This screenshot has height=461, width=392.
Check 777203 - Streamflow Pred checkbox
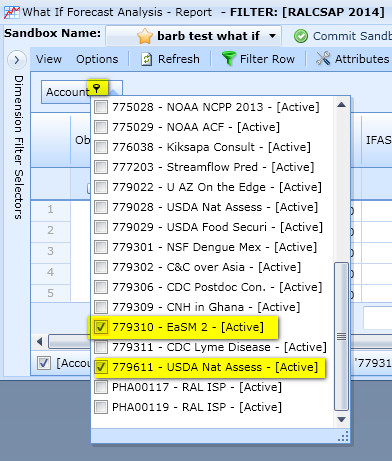[x=101, y=167]
